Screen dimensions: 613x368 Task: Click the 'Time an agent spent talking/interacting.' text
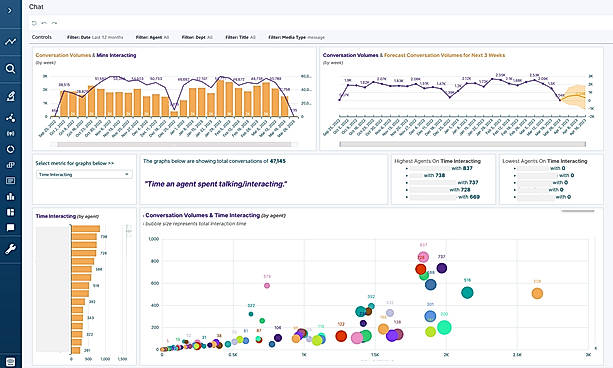pyautogui.click(x=215, y=184)
